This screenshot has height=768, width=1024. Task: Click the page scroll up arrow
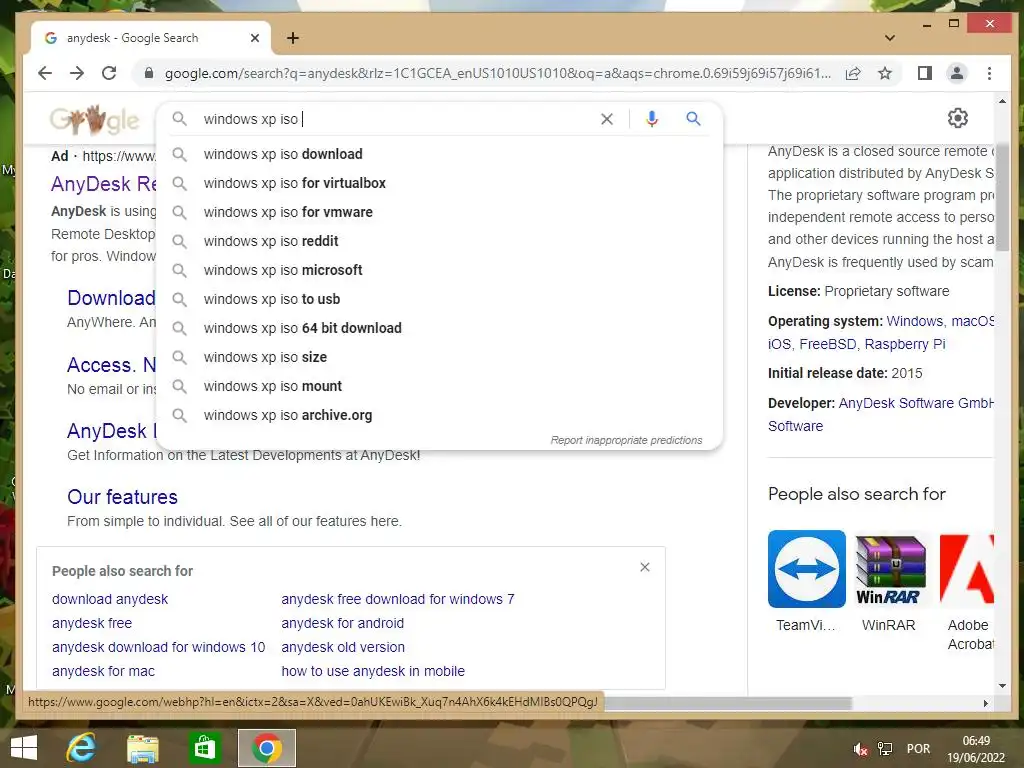[x=1002, y=101]
